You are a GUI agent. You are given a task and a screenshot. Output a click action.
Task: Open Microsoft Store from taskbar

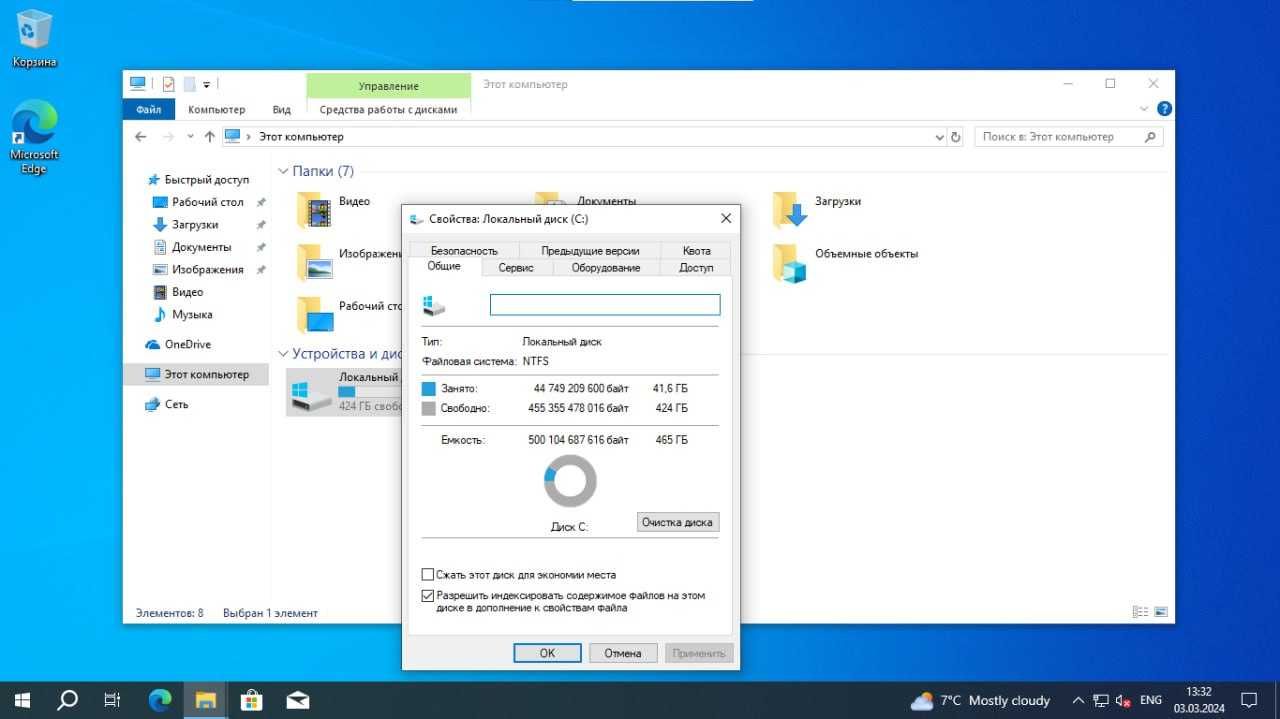pyautogui.click(x=252, y=700)
